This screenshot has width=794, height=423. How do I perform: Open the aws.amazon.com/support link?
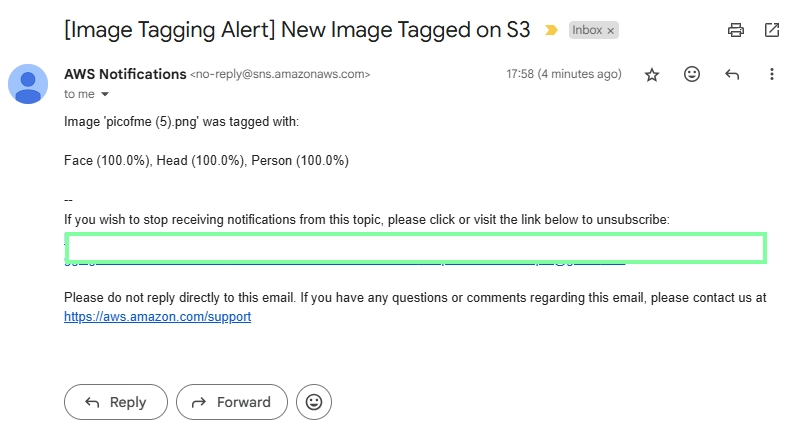pyautogui.click(x=157, y=317)
